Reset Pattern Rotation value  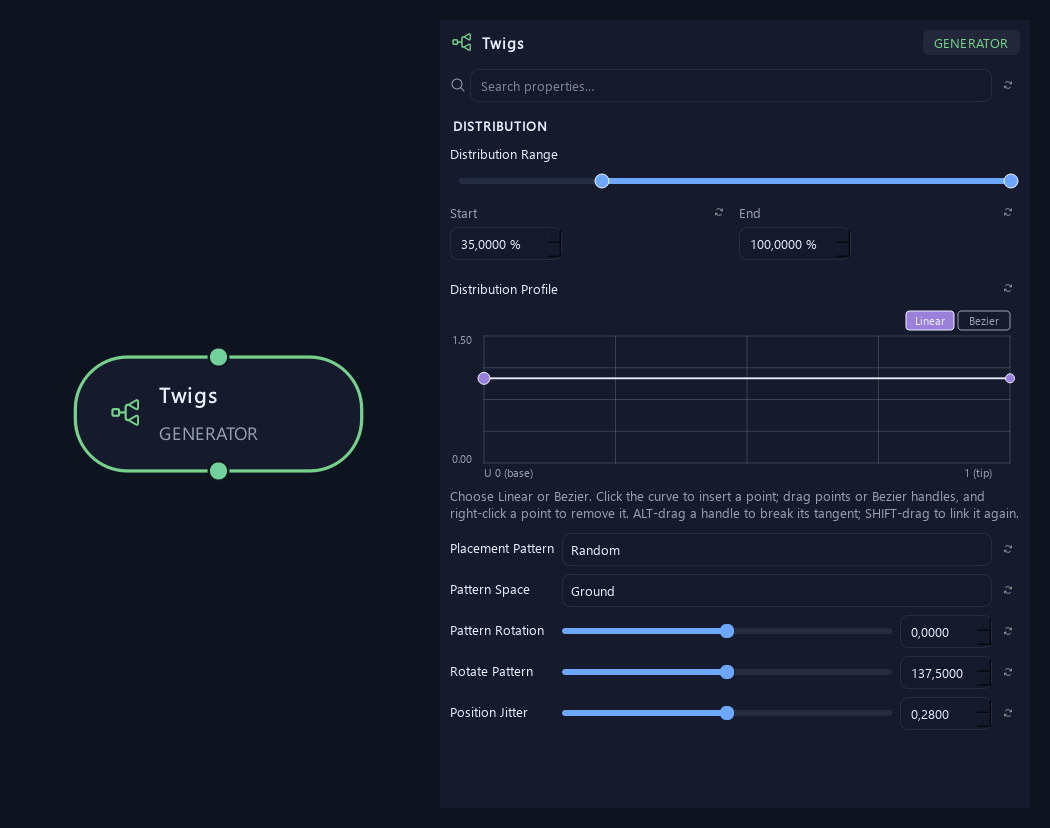(x=1008, y=631)
